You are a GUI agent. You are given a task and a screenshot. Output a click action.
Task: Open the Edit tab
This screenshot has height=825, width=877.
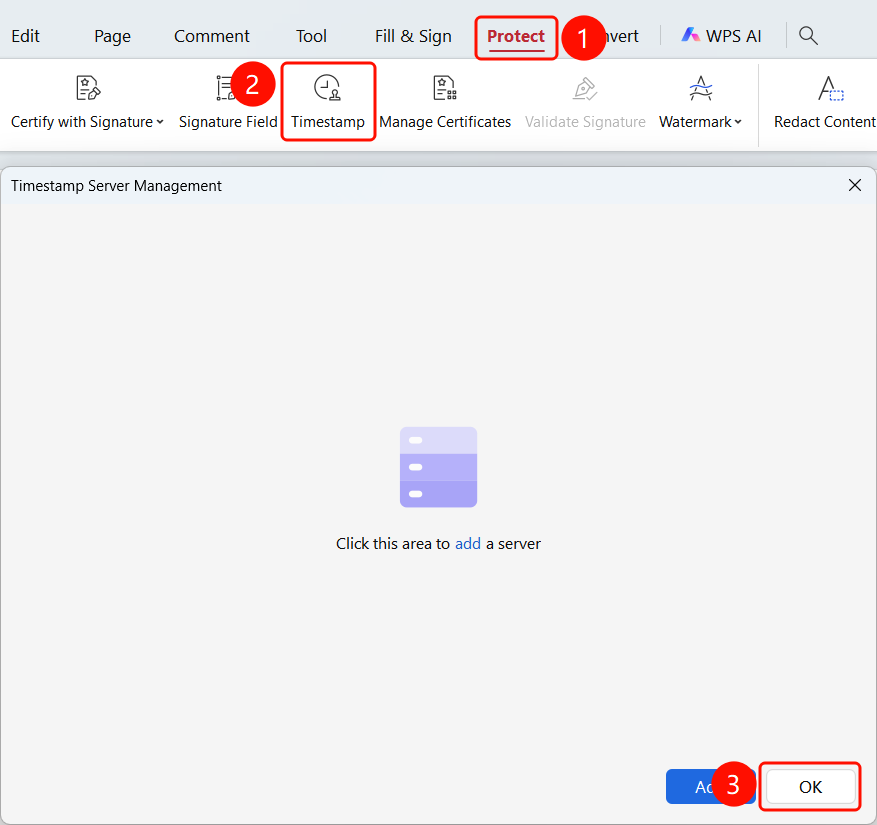pos(25,36)
